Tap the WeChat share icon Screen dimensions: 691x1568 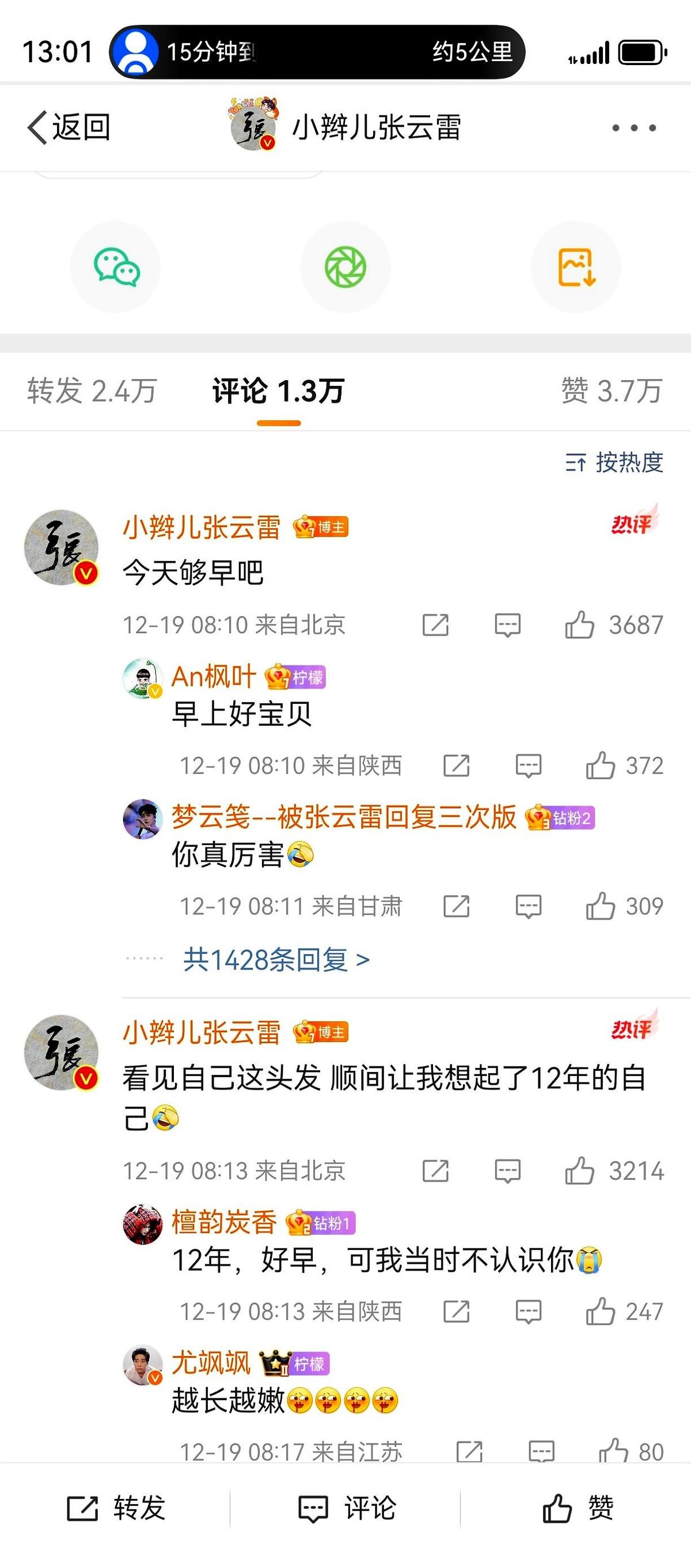pos(116,267)
